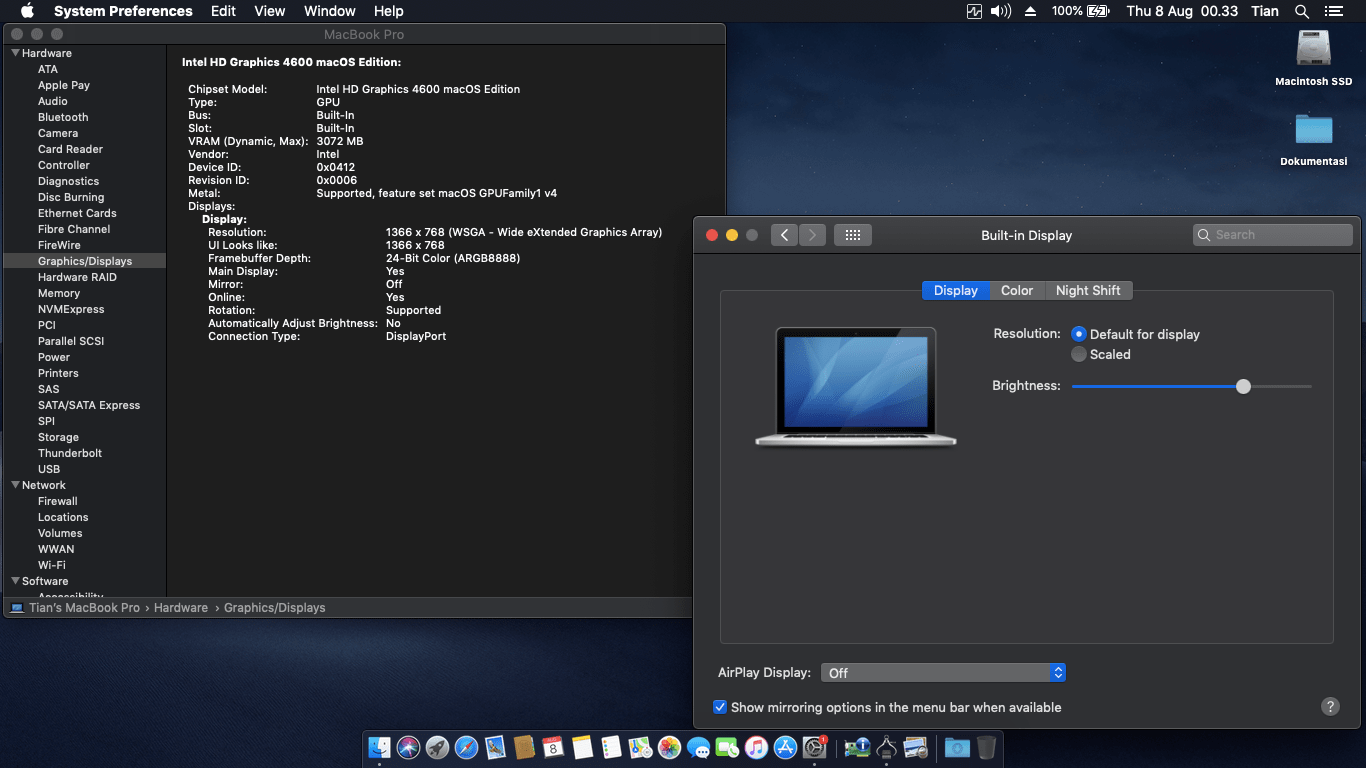
Task: Click System Preferences gear in Dock
Action: [814, 747]
